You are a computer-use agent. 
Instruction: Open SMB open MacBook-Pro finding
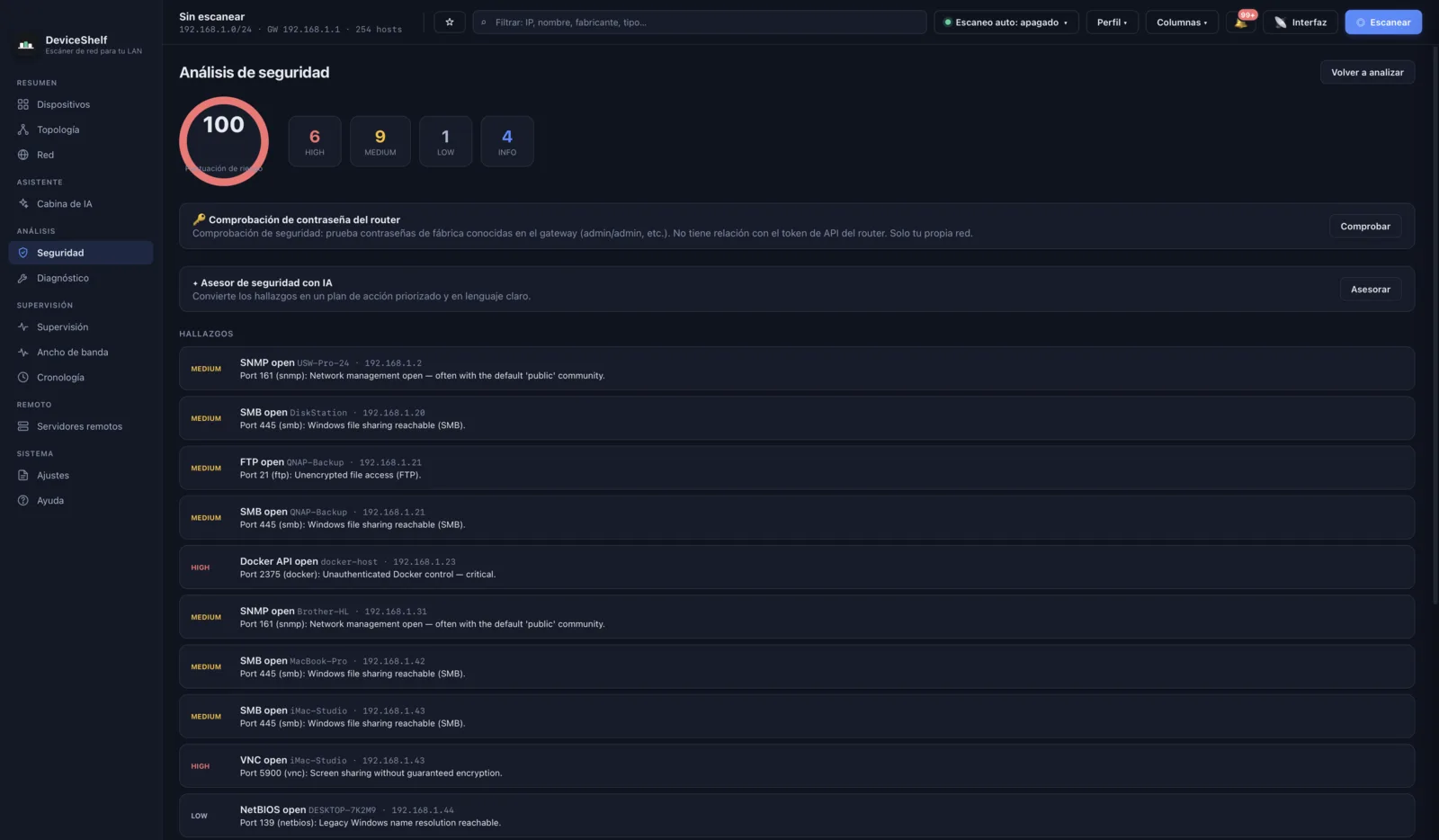click(797, 666)
